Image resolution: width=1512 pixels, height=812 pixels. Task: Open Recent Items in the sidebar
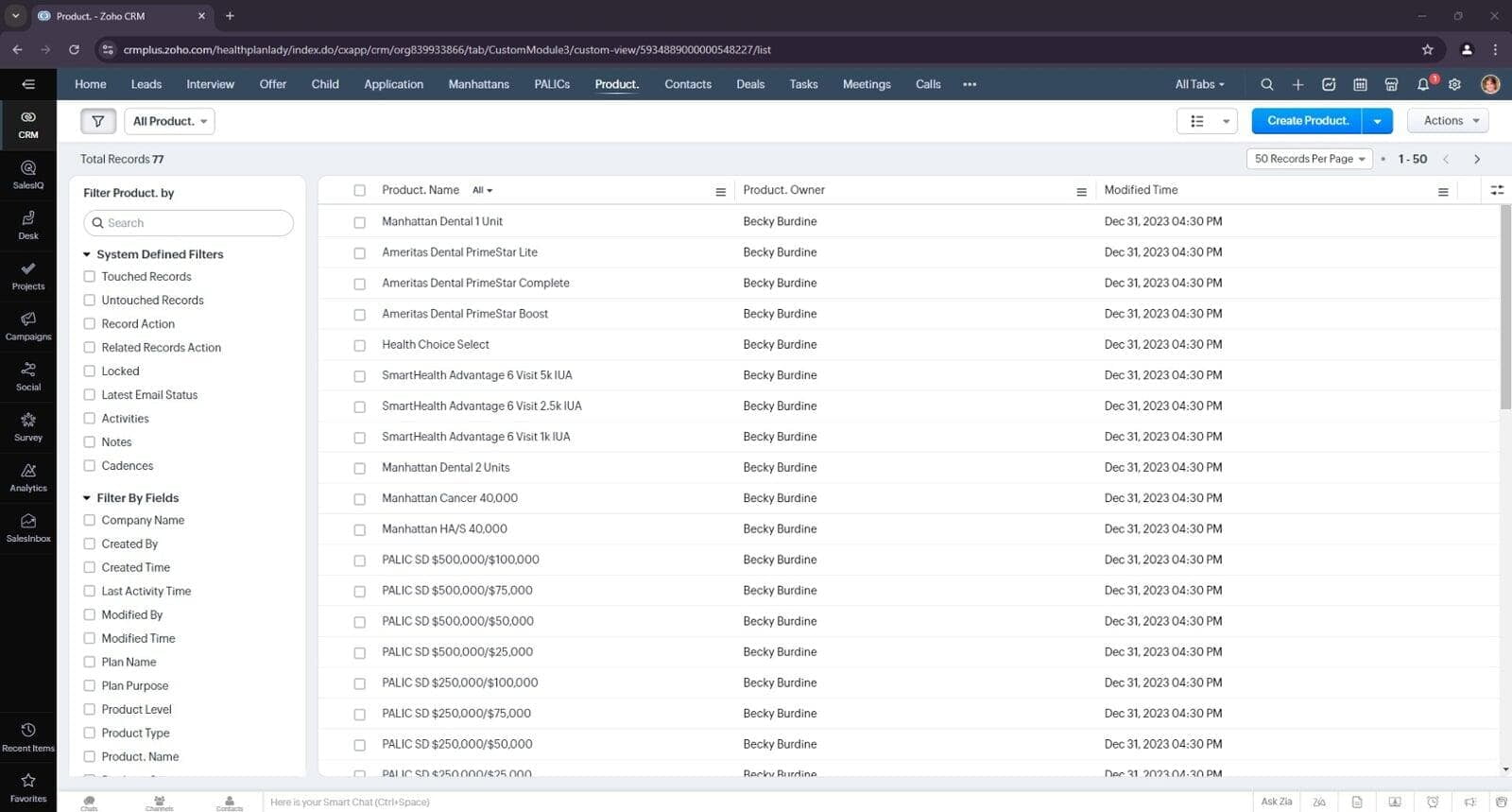28,737
